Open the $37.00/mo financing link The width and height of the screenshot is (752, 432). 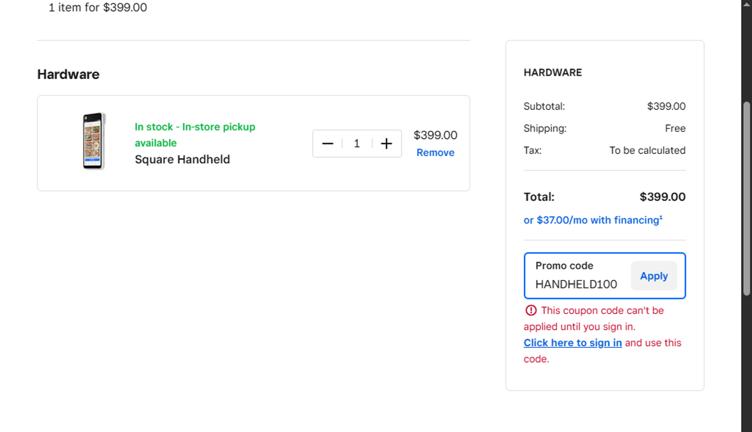pos(593,220)
